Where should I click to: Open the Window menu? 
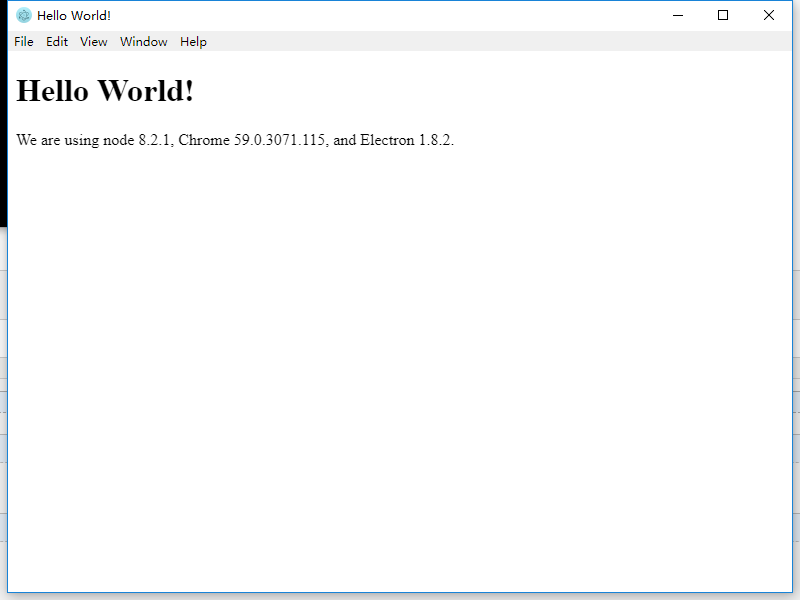pyautogui.click(x=143, y=42)
